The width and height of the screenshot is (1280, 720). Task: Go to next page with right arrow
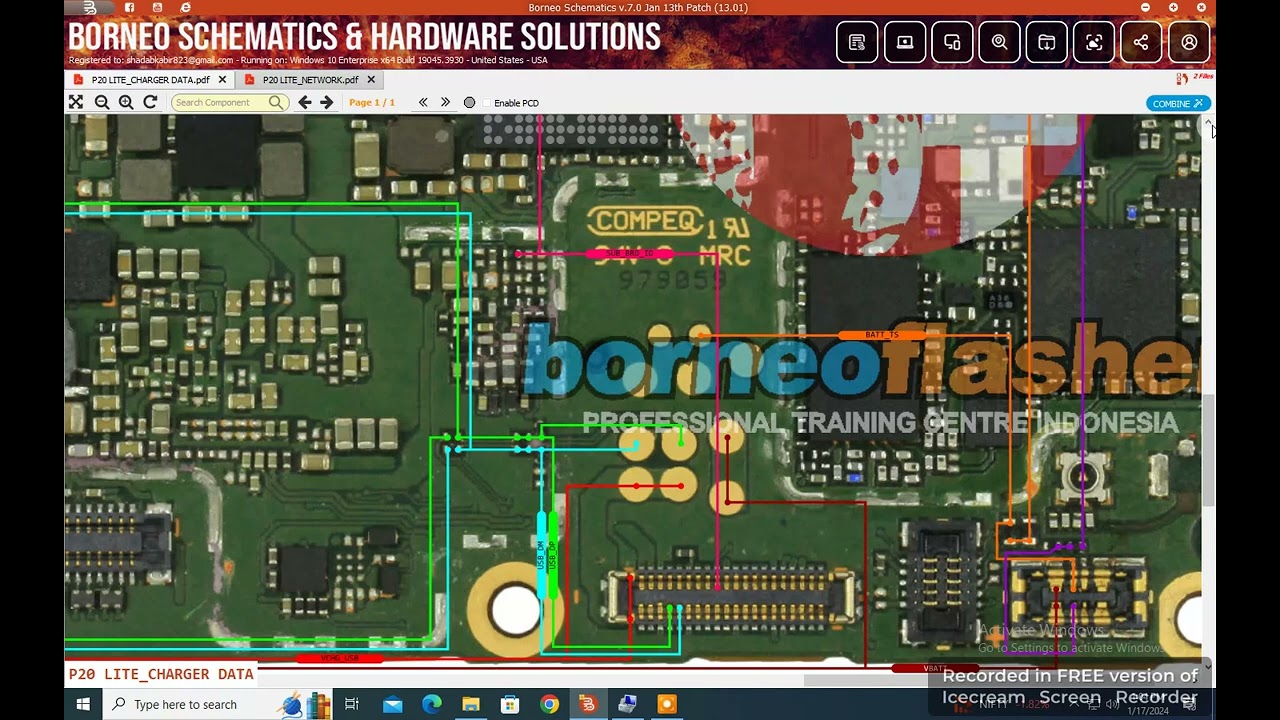click(326, 102)
